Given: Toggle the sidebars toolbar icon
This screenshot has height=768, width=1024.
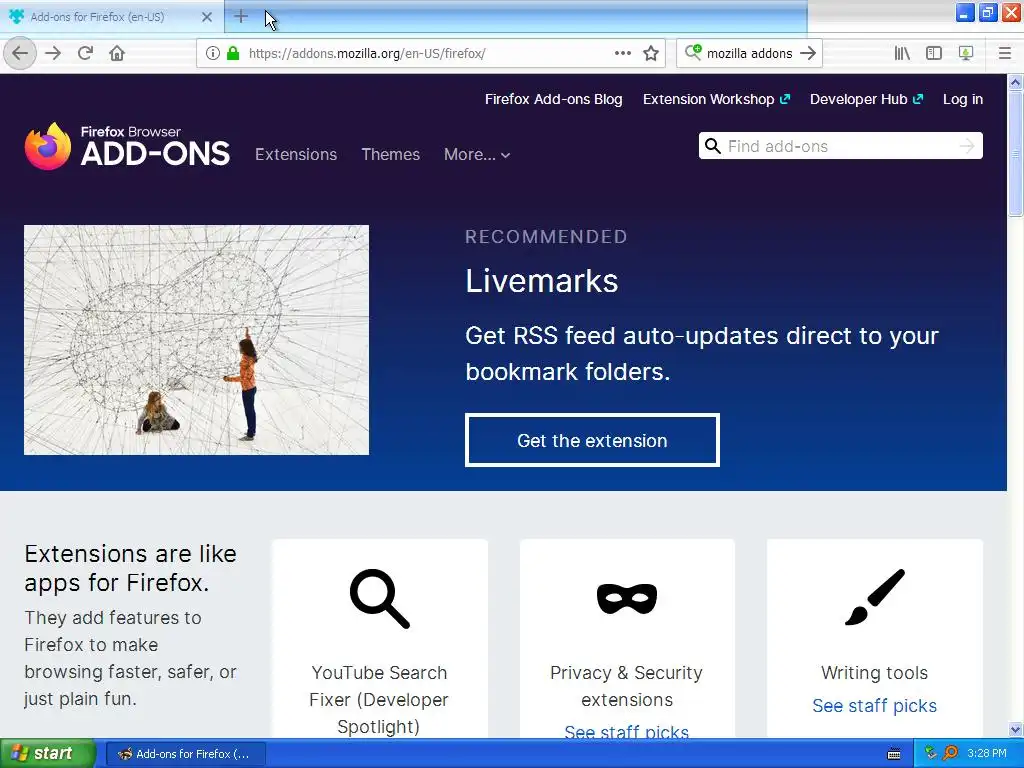Looking at the screenshot, I should (x=934, y=53).
